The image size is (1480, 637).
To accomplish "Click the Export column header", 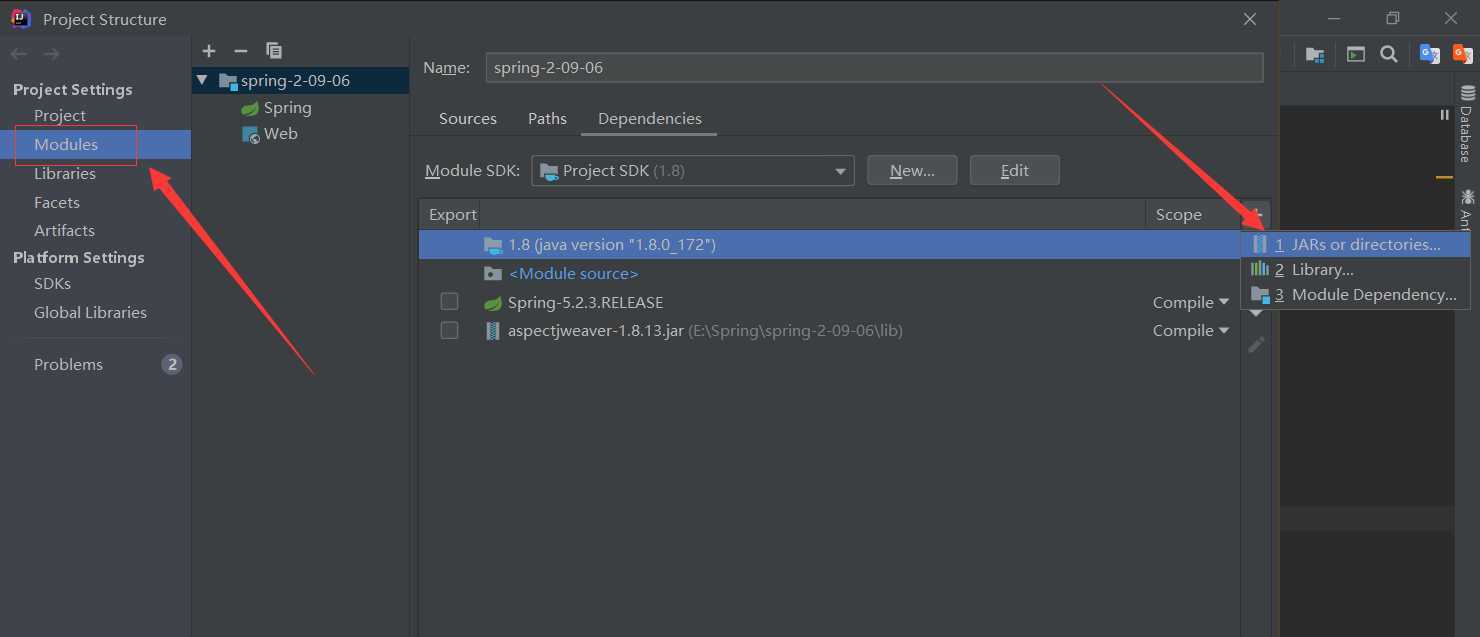I will click(452, 215).
